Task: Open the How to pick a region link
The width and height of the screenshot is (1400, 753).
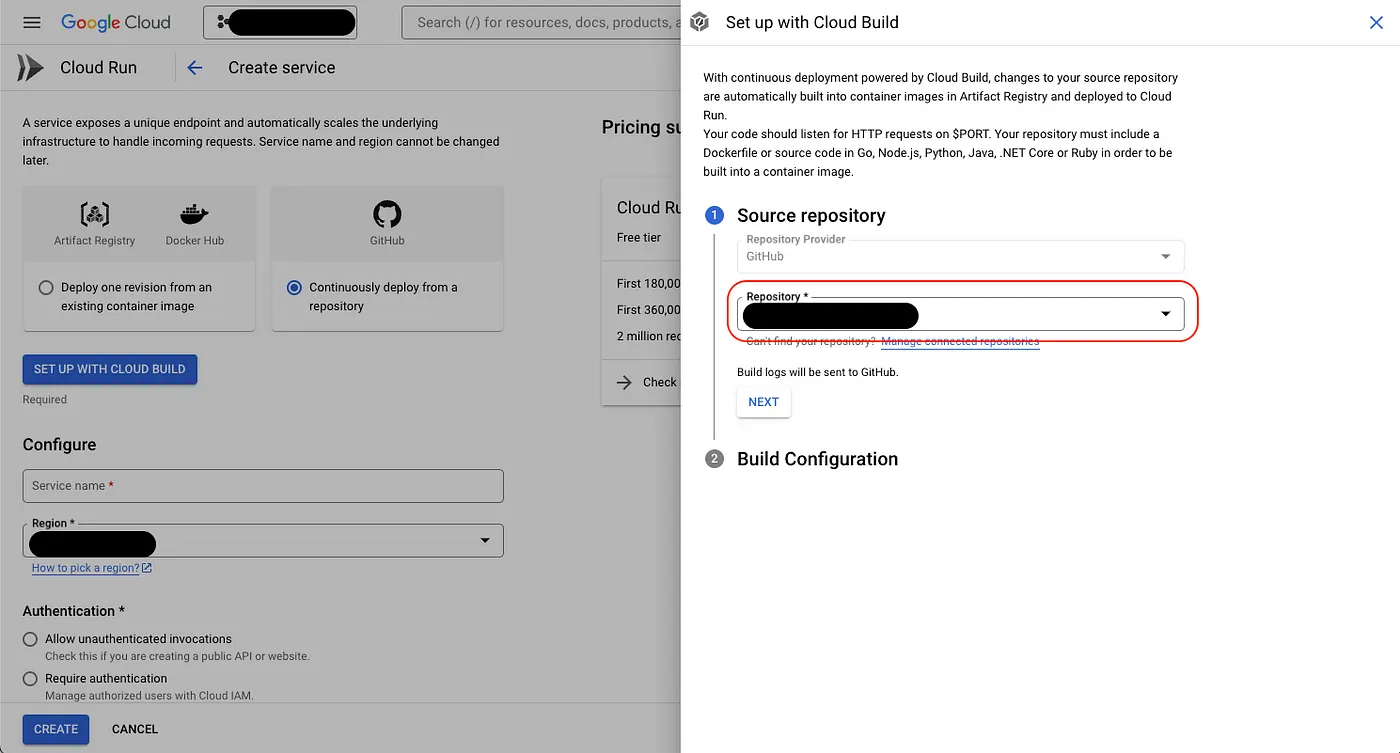Action: pos(91,568)
